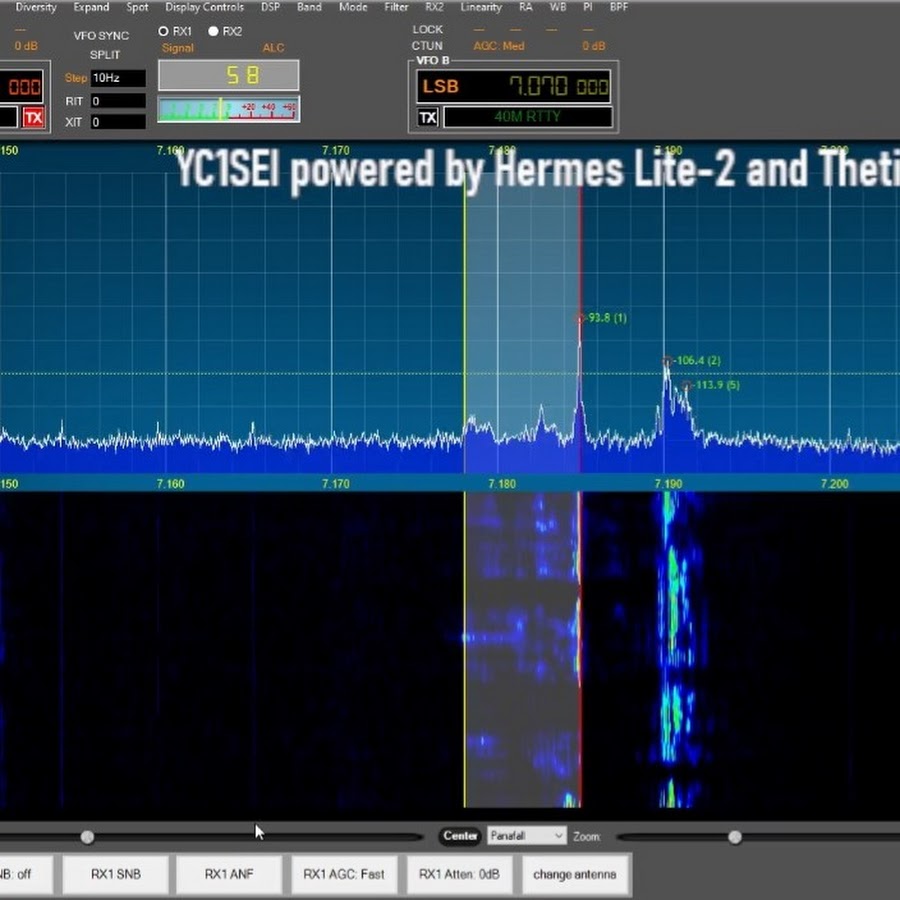Toggle the RX1 SNB button
This screenshot has width=900, height=900.
pyautogui.click(x=115, y=875)
